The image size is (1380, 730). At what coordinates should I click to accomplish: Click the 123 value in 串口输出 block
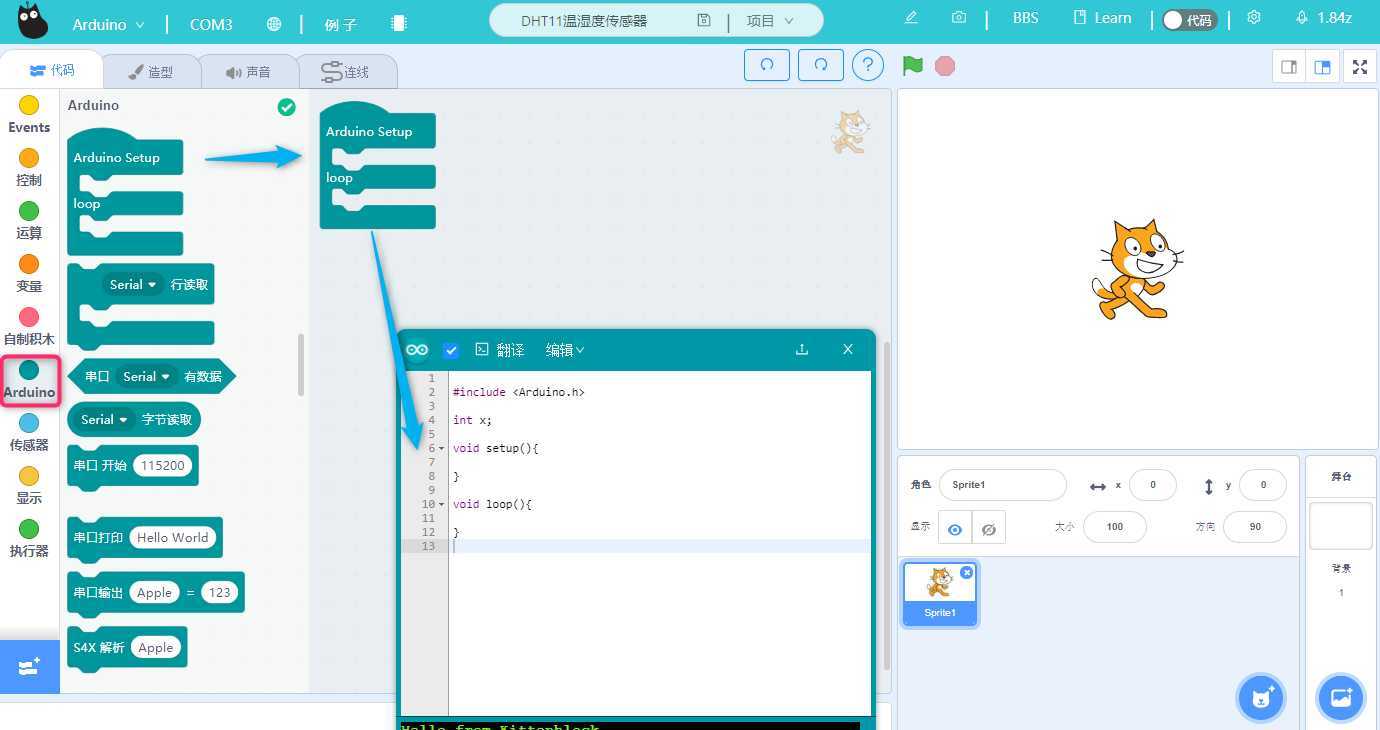[220, 592]
